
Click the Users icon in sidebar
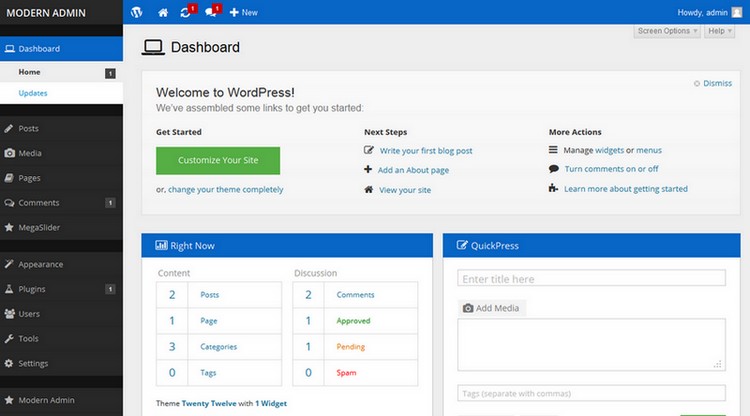10,314
